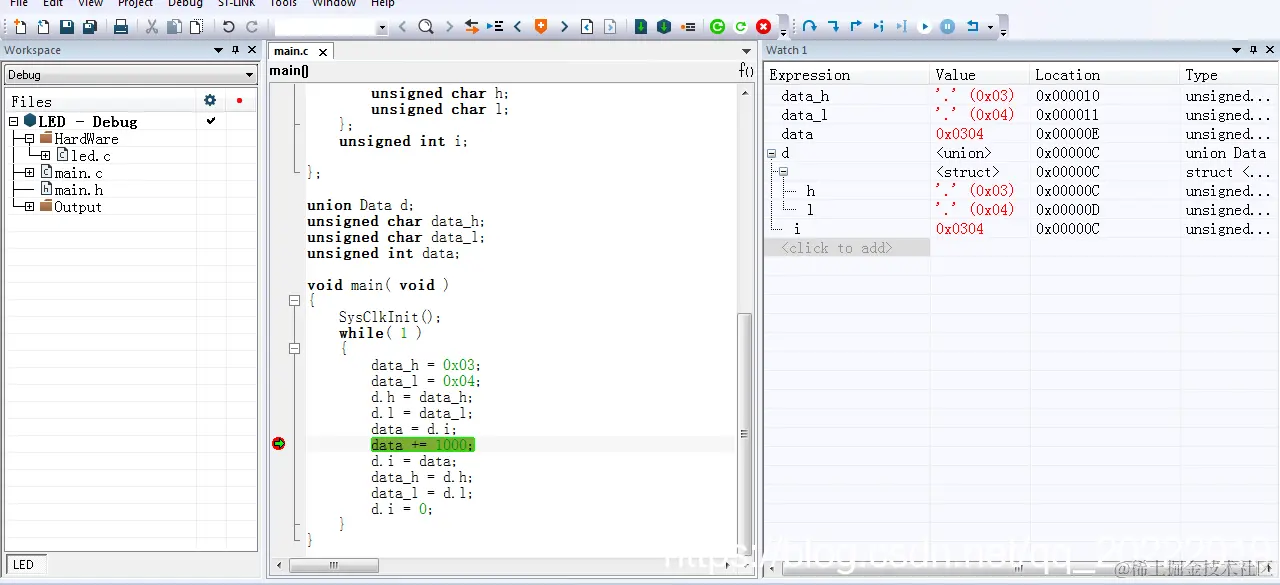The width and height of the screenshot is (1280, 585).
Task: Toggle a bookmark with the orange bookmark icon
Action: 541,27
